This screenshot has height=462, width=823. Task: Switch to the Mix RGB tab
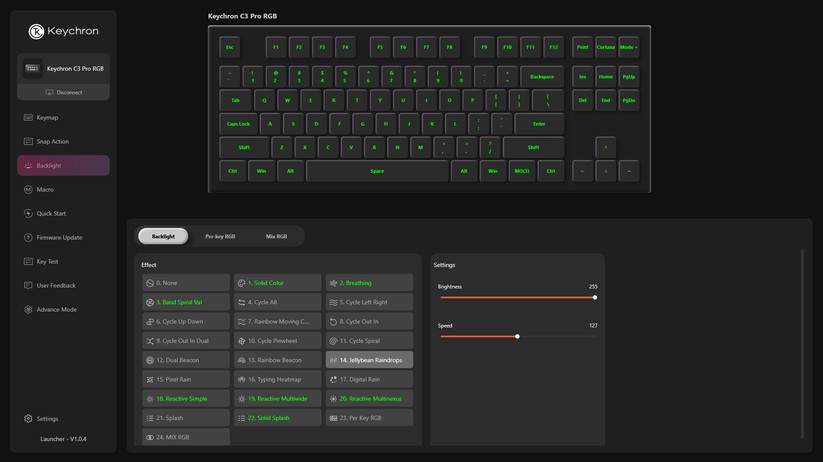pos(276,237)
